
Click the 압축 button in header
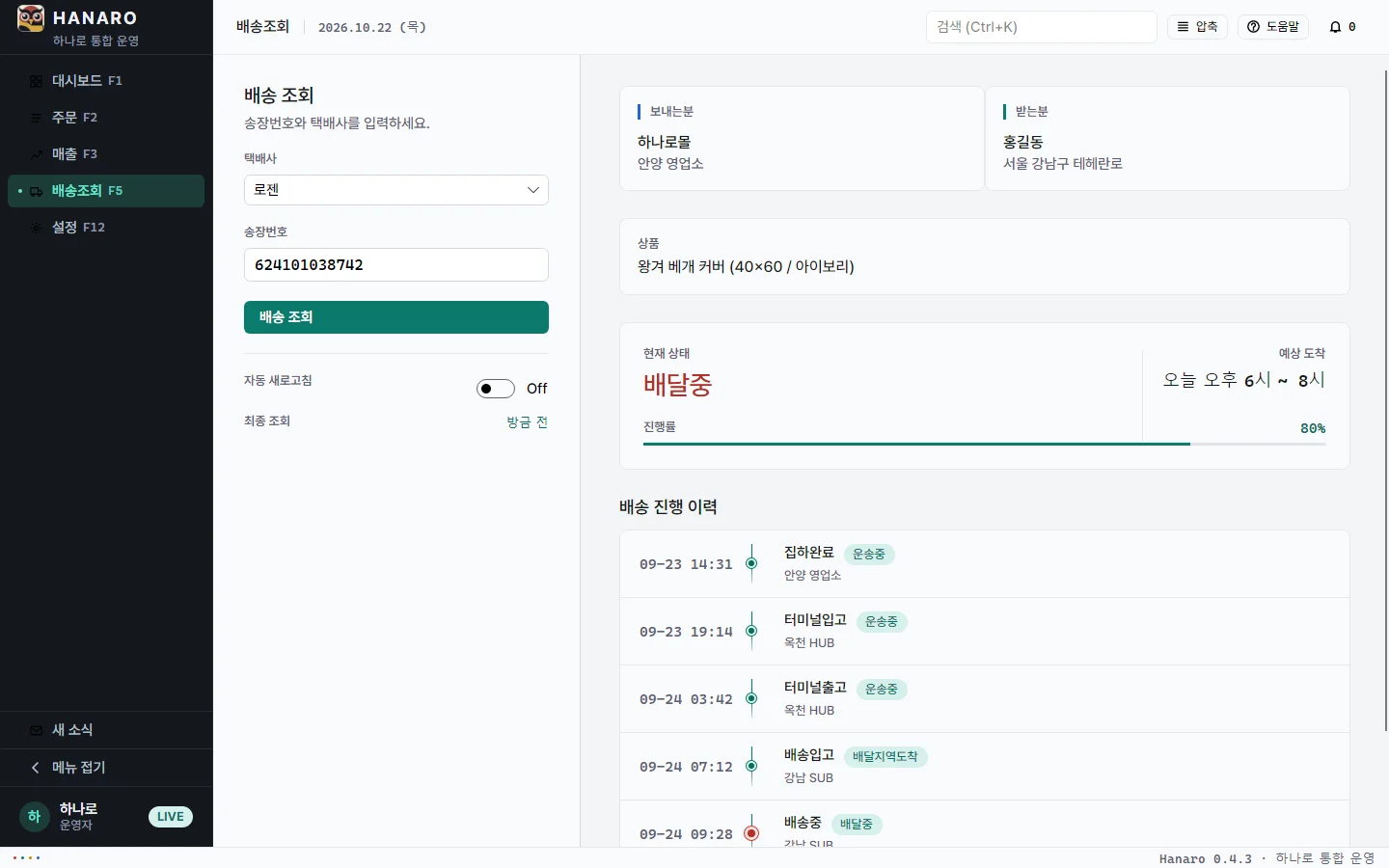pos(1197,27)
